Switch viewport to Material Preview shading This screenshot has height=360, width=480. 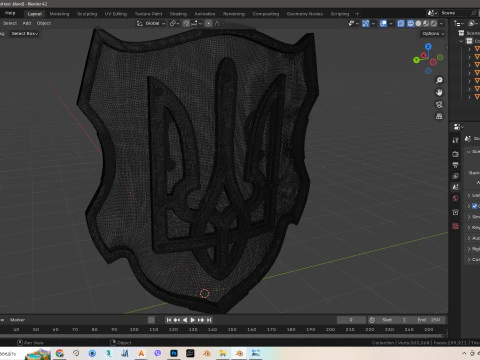pyautogui.click(x=426, y=23)
